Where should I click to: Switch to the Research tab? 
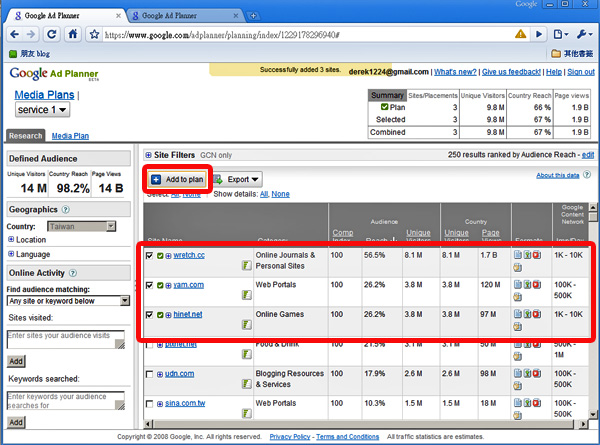pos(26,136)
